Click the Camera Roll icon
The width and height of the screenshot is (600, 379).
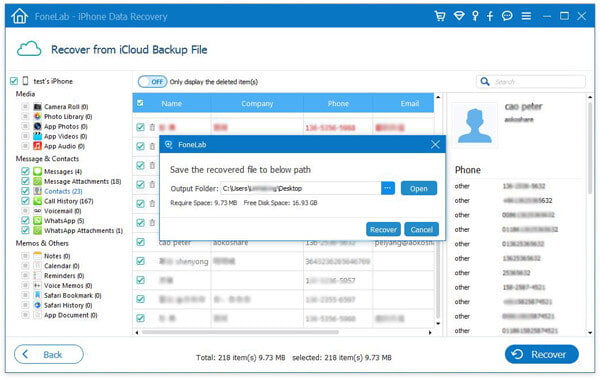[x=38, y=106]
